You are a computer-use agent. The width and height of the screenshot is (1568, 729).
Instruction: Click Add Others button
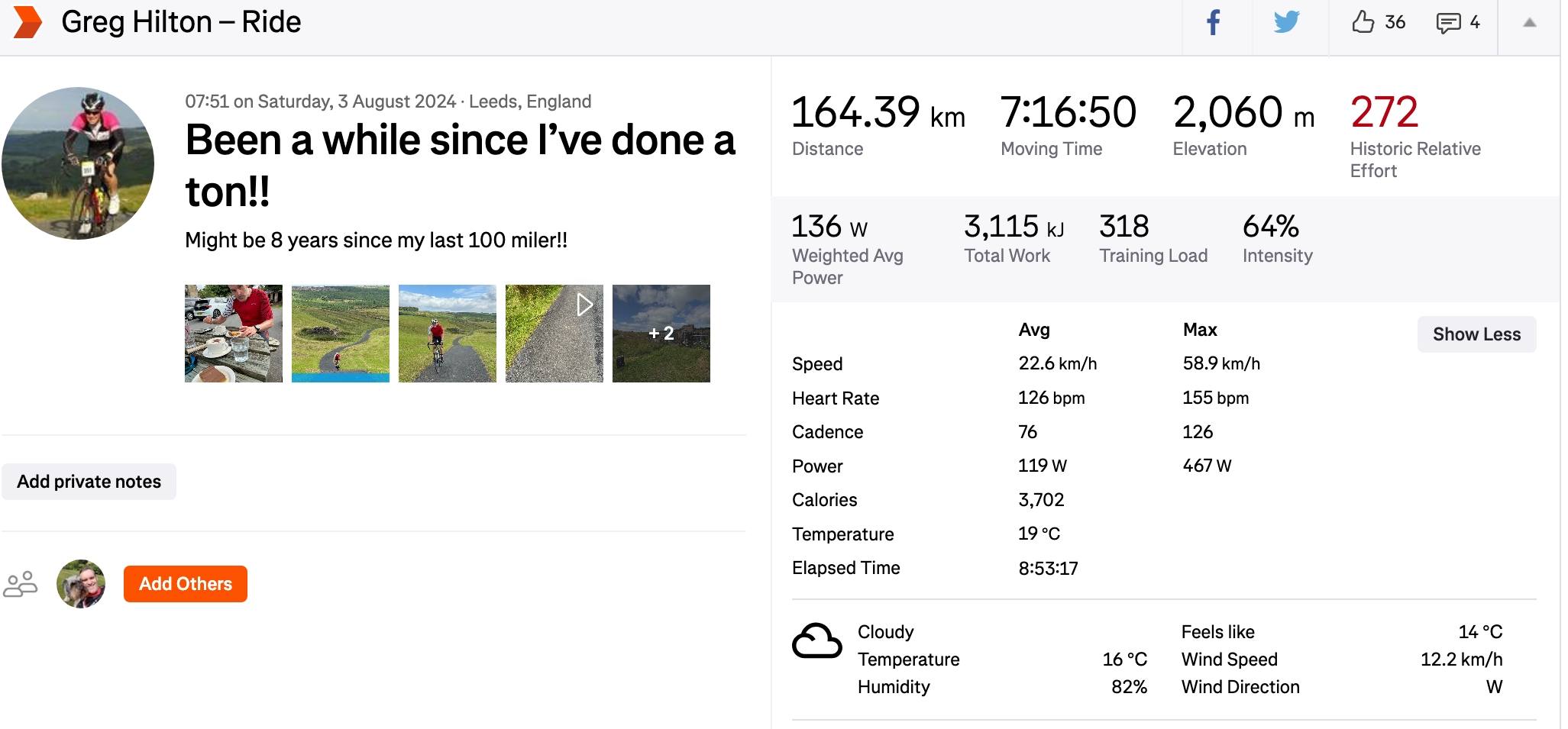point(186,584)
